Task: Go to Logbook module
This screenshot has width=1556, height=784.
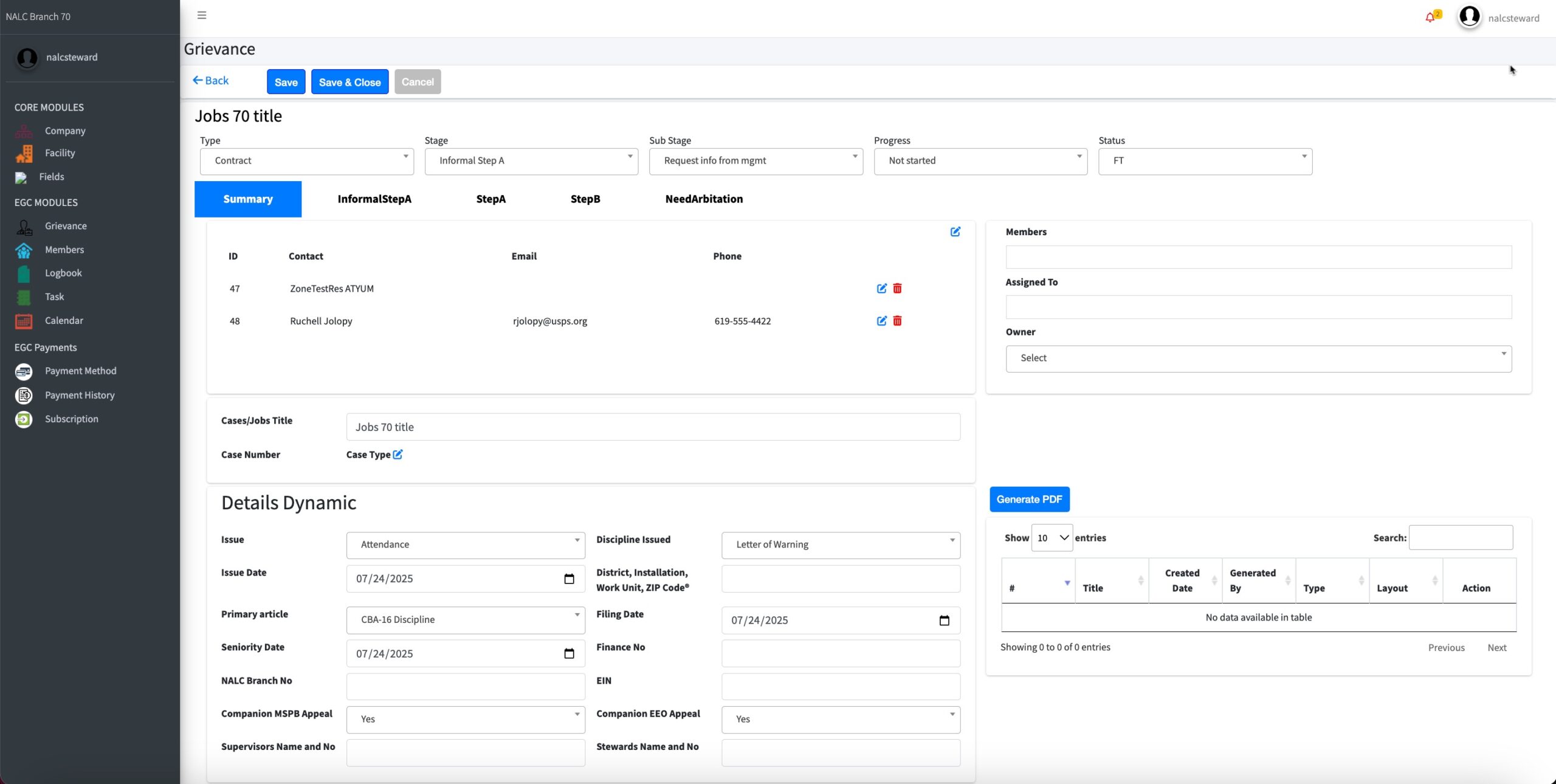Action: click(x=63, y=273)
